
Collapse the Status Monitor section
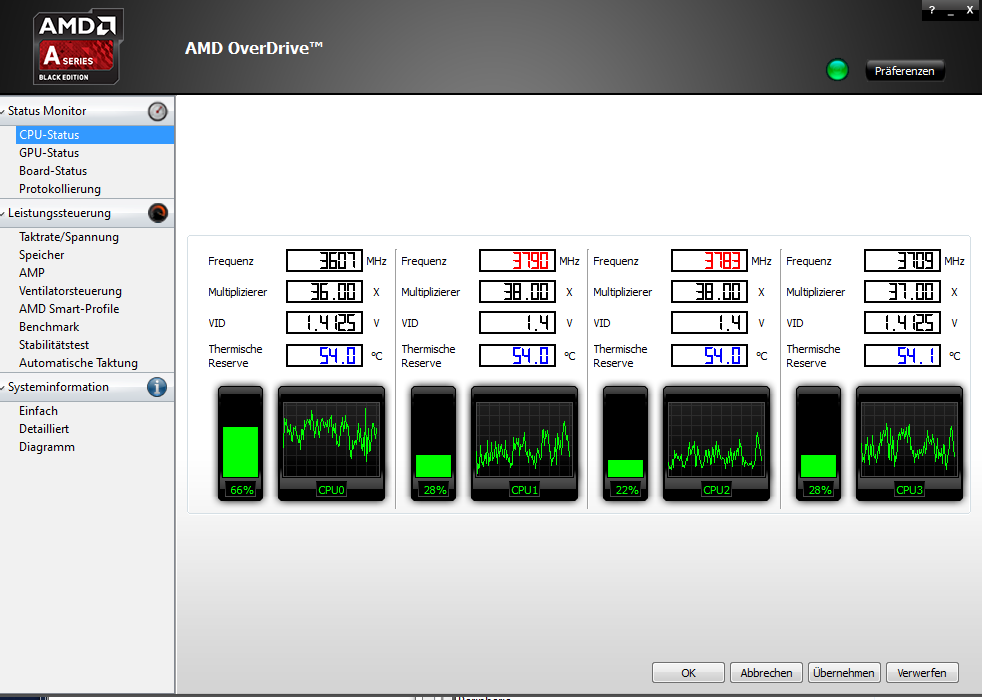coord(3,111)
